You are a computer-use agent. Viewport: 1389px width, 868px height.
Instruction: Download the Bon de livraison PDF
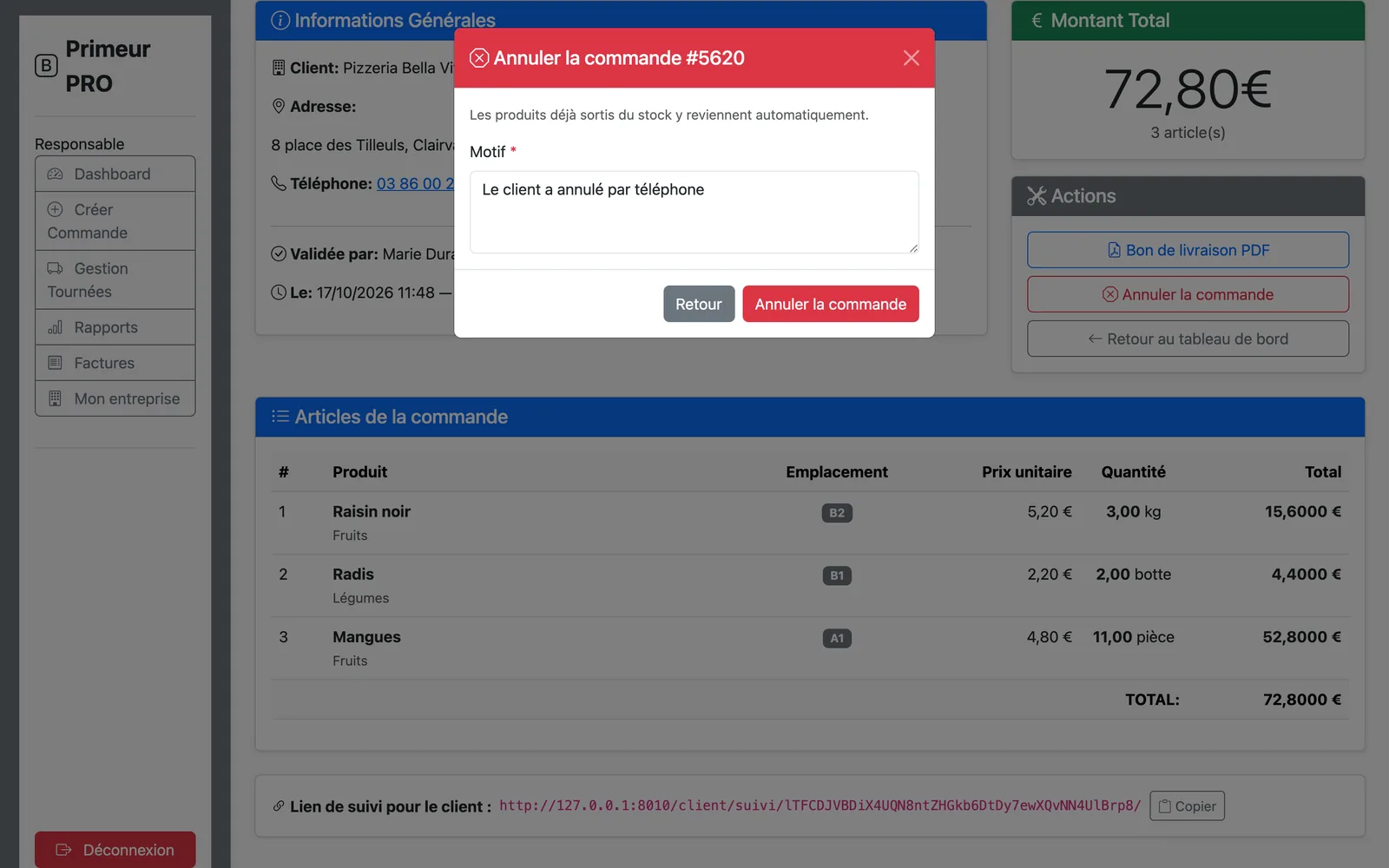[1188, 250]
